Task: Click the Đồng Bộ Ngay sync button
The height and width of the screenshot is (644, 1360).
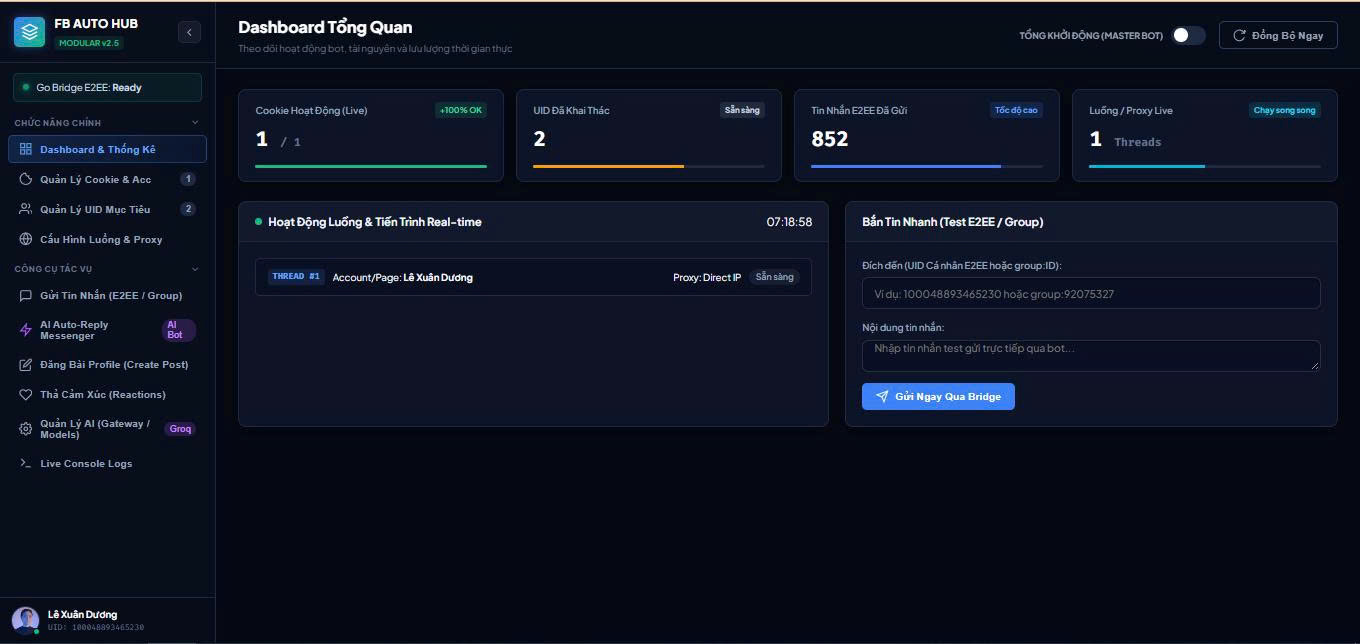Action: point(1278,35)
